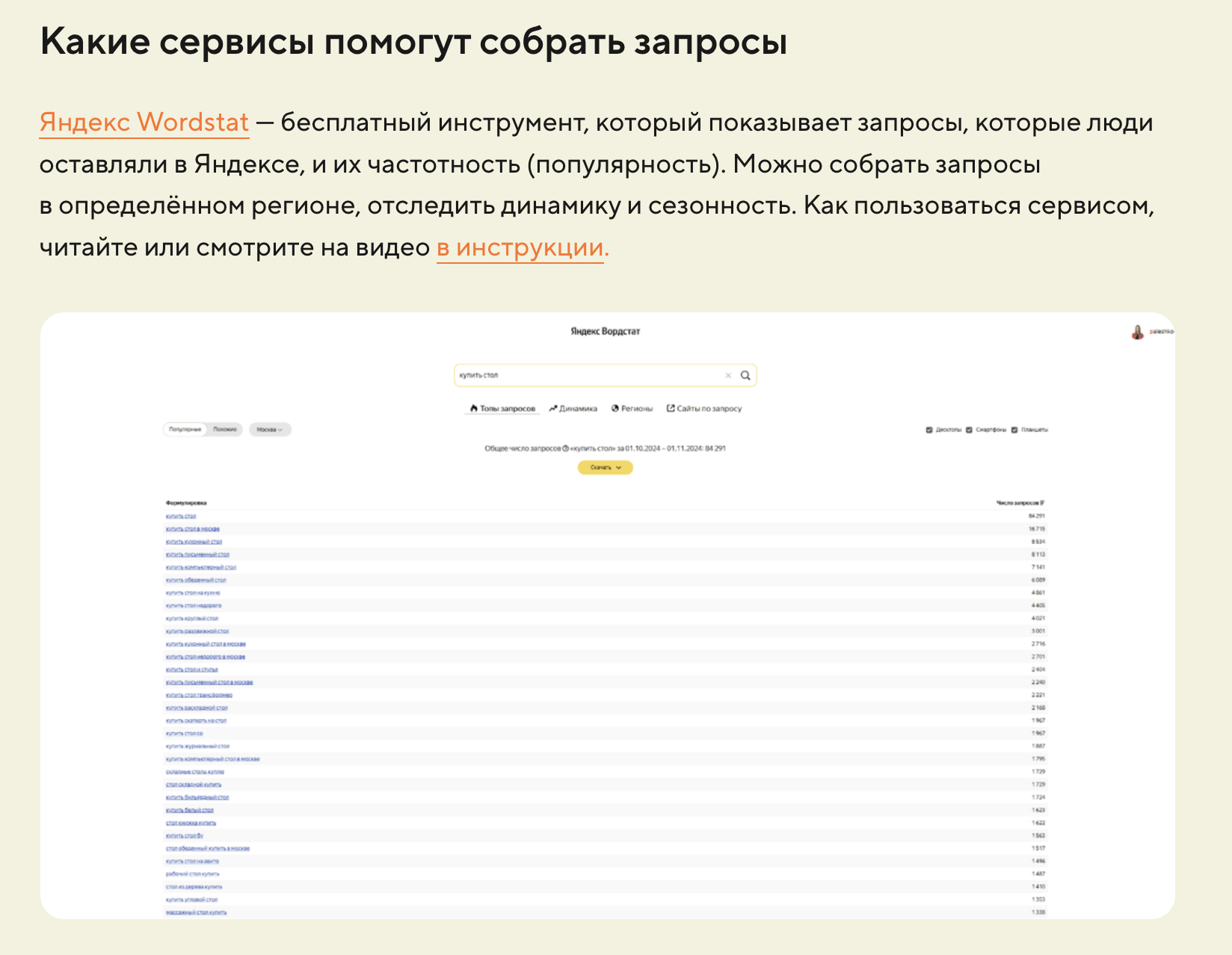The width and height of the screenshot is (1232, 955).
Task: Open the 'купить стол в москве' query link
Action: [x=193, y=529]
